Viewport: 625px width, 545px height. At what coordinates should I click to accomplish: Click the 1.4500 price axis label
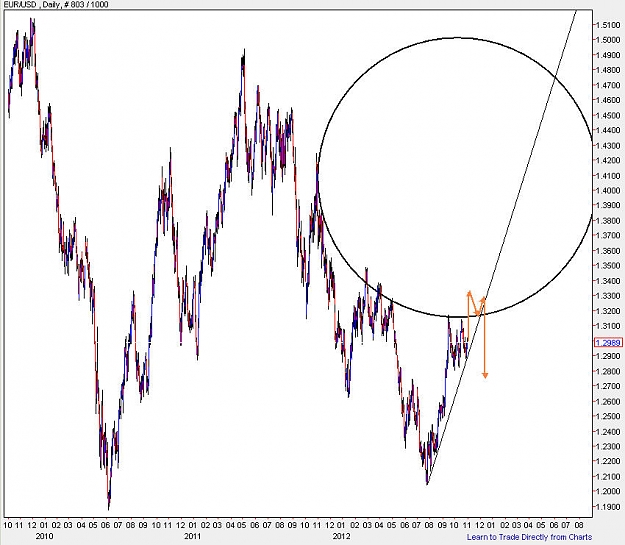(x=608, y=115)
